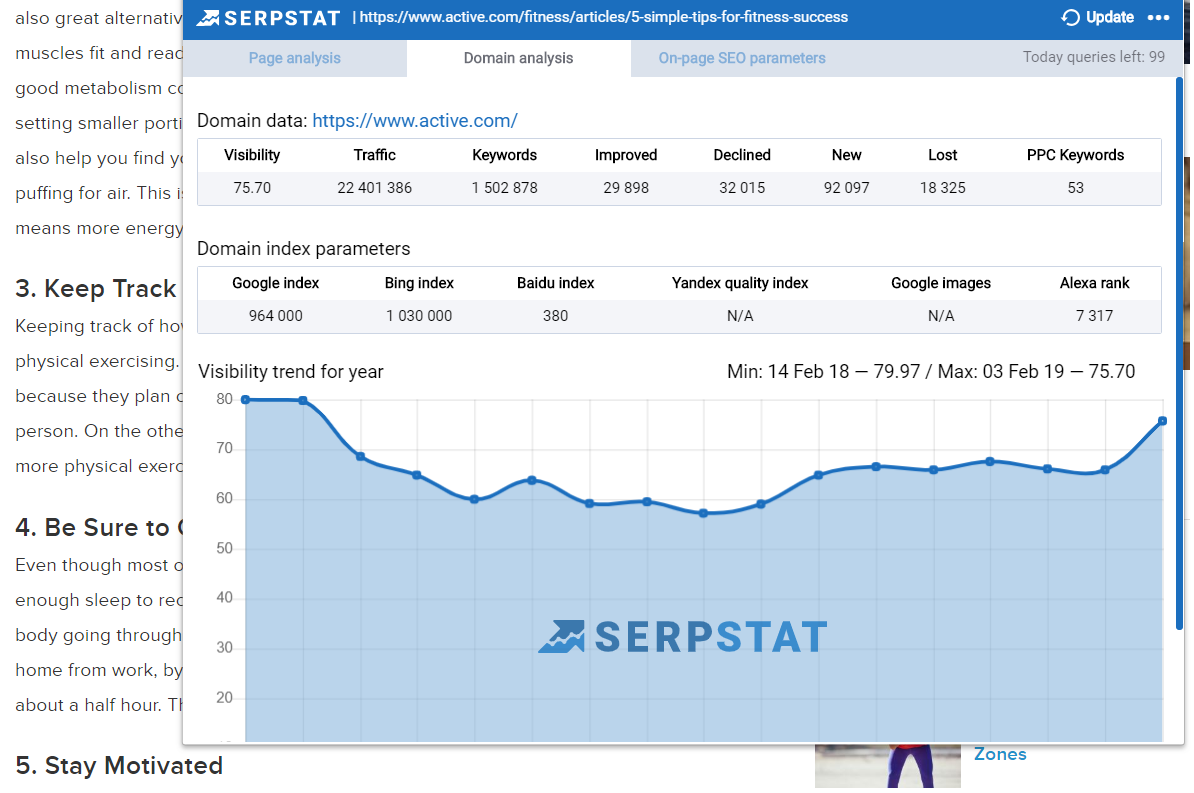Image resolution: width=1194 pixels, height=793 pixels.
Task: Click the thumbnail image beside Zones
Action: pyautogui.click(x=887, y=766)
